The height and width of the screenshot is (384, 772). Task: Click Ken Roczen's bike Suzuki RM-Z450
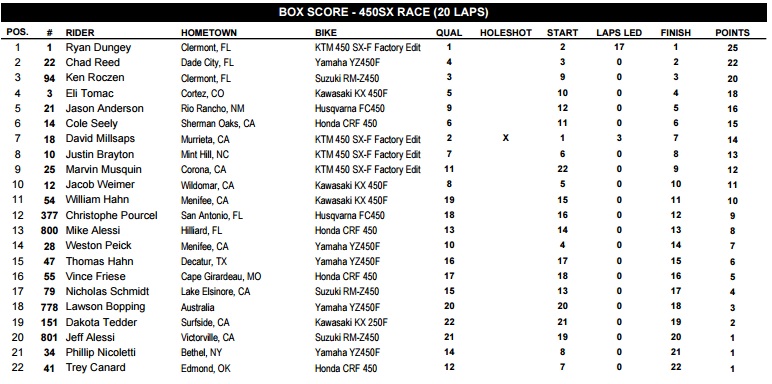(347, 78)
